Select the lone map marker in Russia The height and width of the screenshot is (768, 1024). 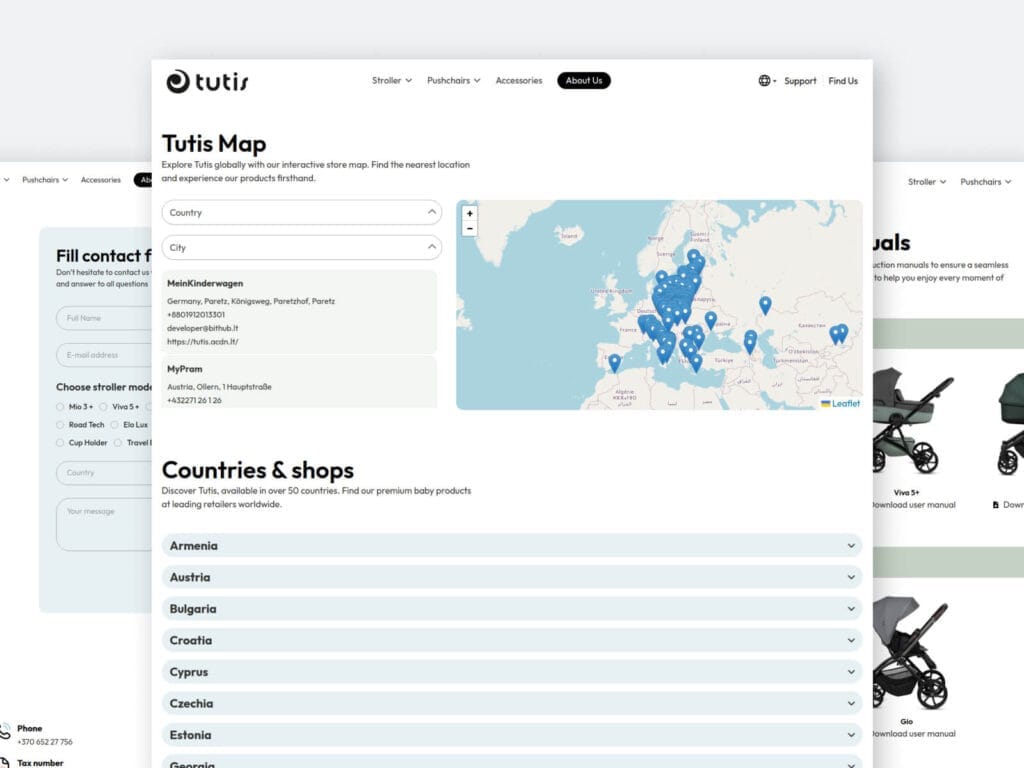[x=765, y=304]
